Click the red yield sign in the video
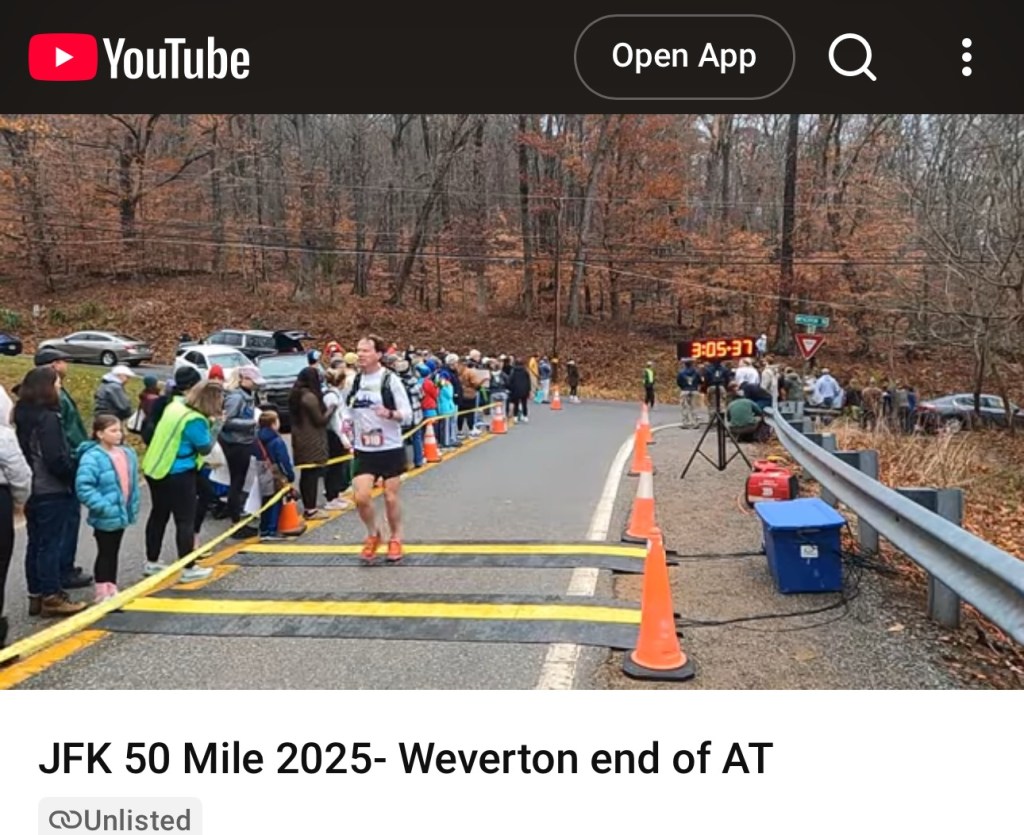This screenshot has height=835, width=1024. 809,345
